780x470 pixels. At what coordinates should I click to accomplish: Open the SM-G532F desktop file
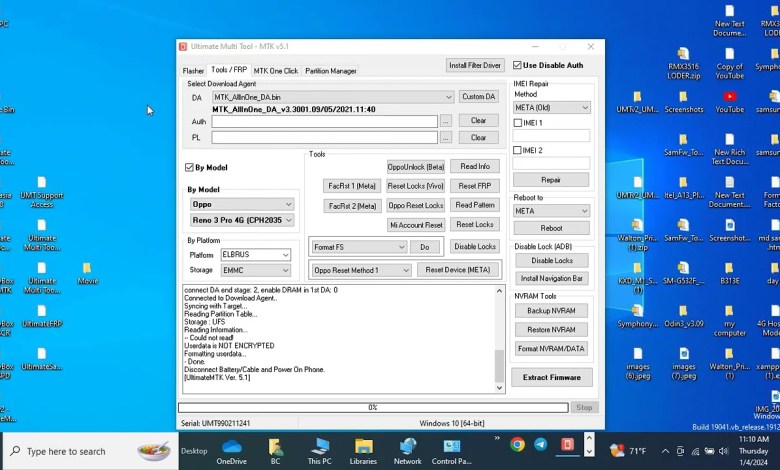coord(684,273)
